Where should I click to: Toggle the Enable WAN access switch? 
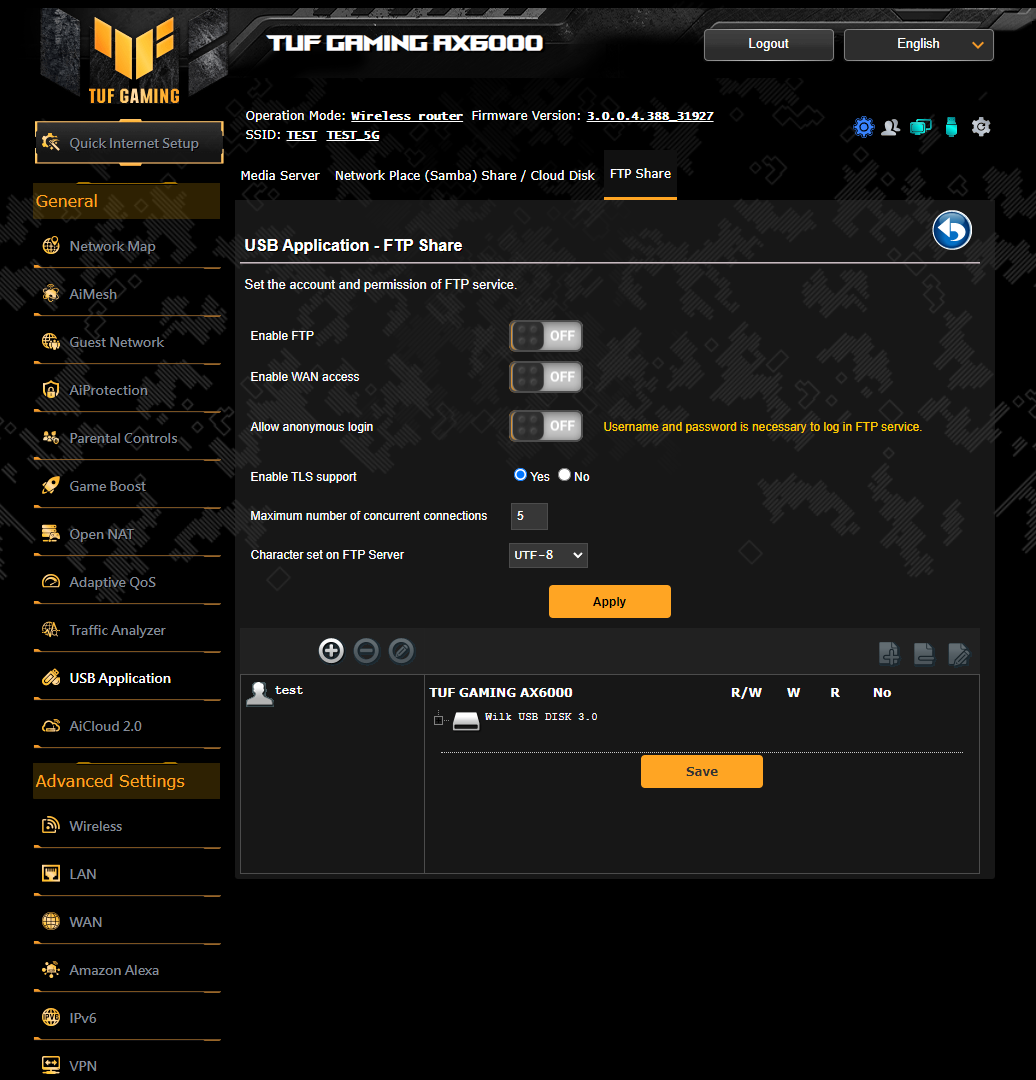[546, 377]
